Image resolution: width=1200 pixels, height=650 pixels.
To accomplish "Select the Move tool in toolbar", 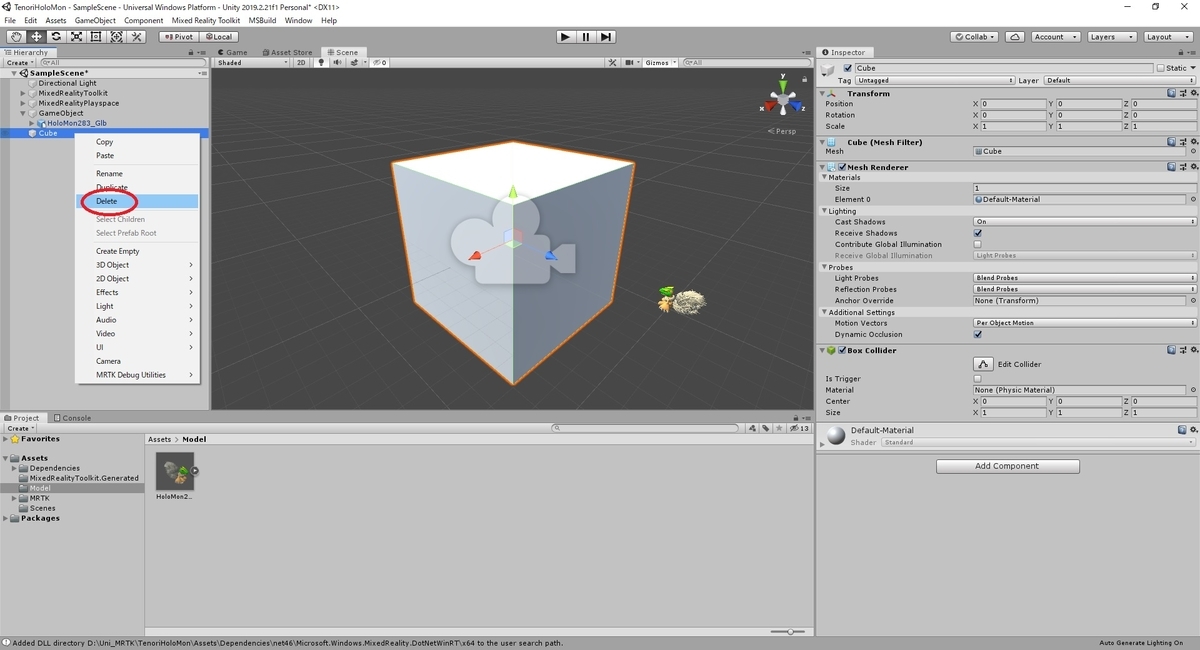I will (x=36, y=37).
